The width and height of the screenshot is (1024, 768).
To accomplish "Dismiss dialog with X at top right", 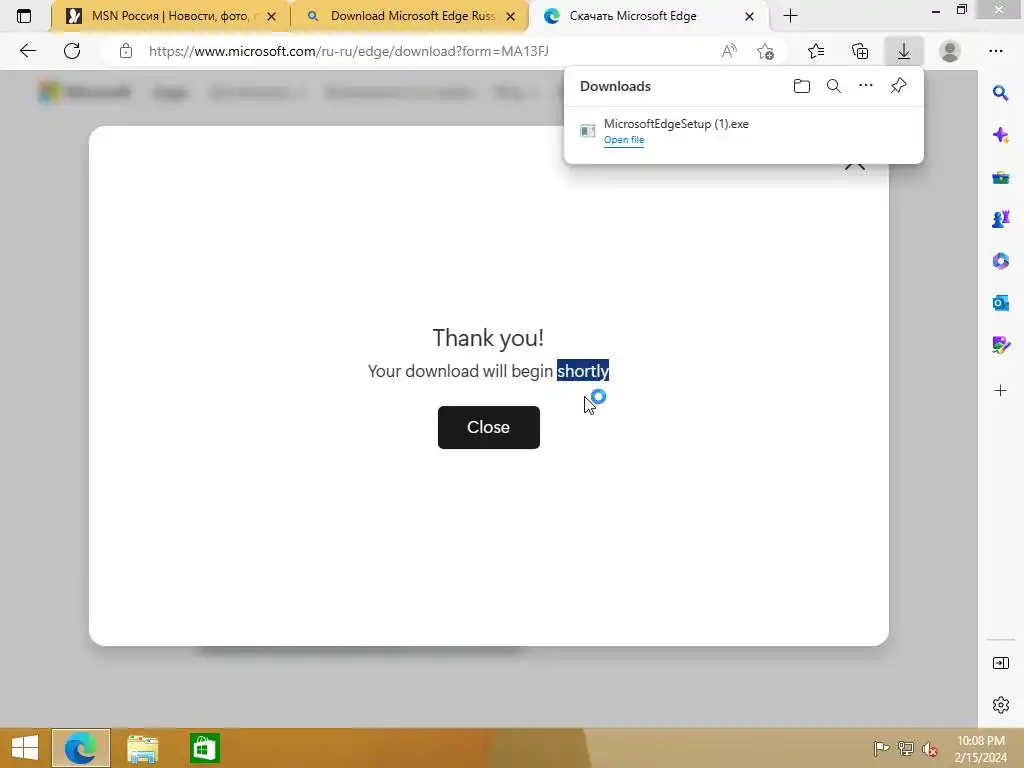I will point(854,165).
